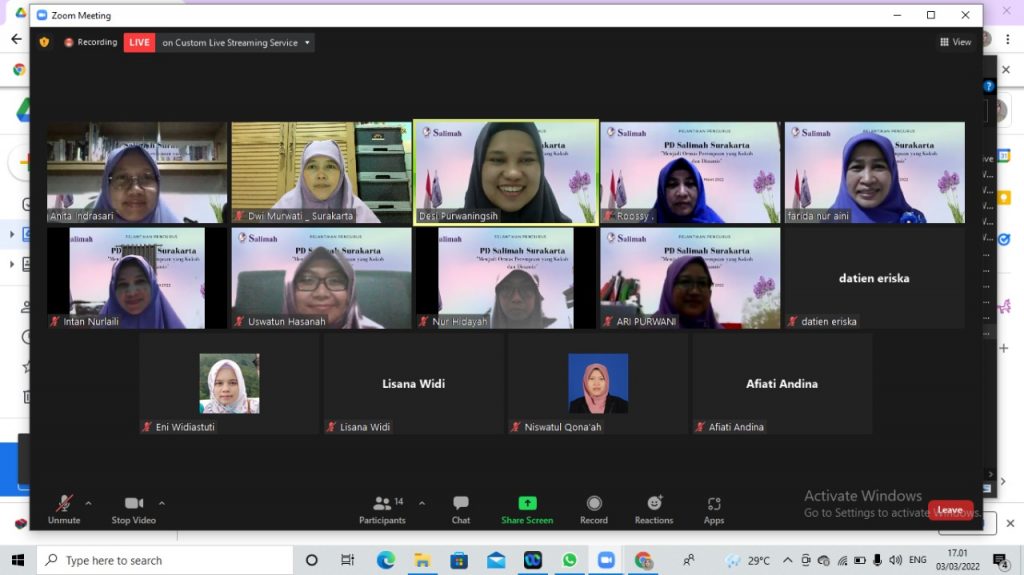
Task: Click the encryption shield icon
Action: 44,42
